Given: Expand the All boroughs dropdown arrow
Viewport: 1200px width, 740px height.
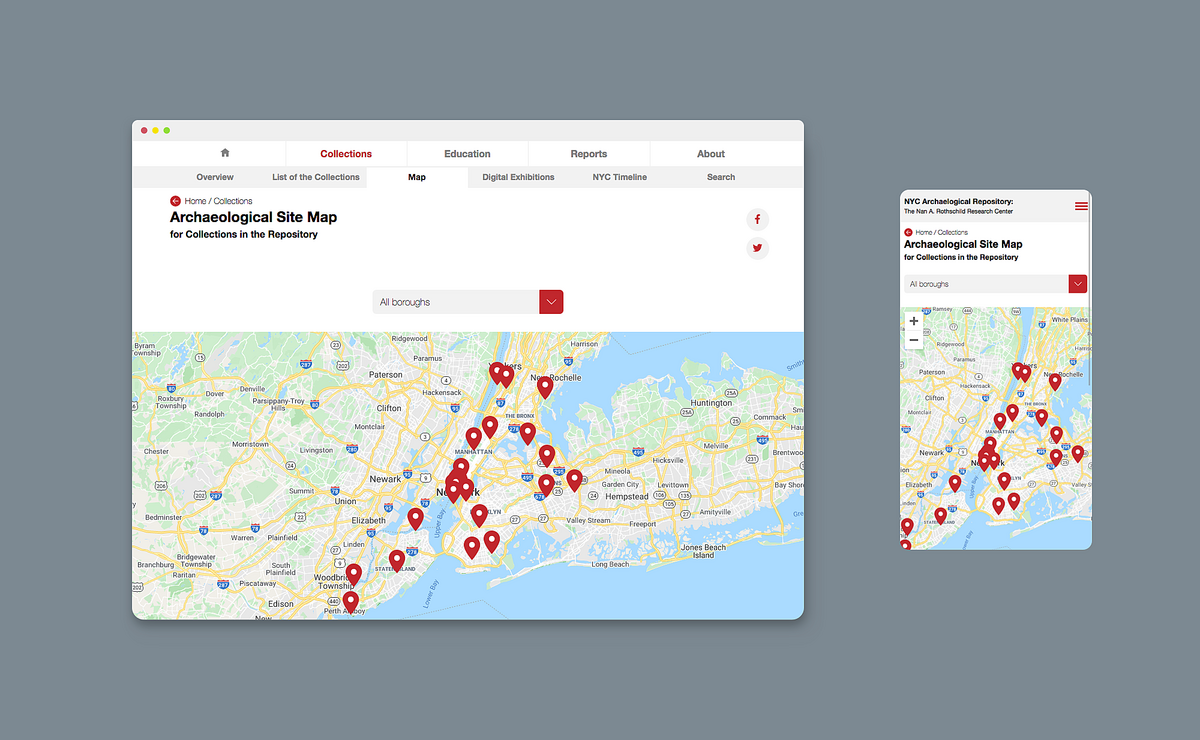Looking at the screenshot, I should (551, 302).
